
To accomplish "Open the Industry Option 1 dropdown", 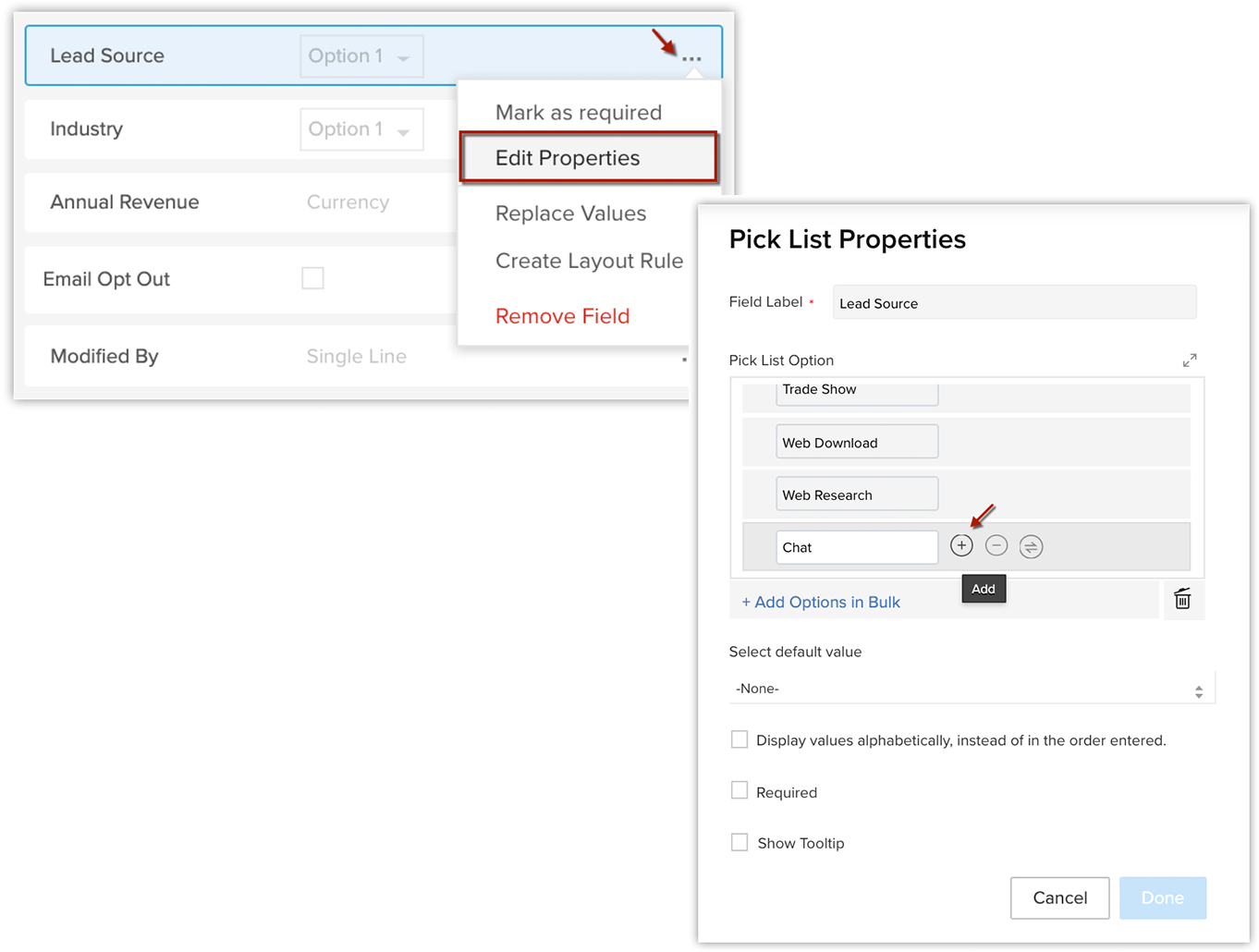I will (x=361, y=129).
